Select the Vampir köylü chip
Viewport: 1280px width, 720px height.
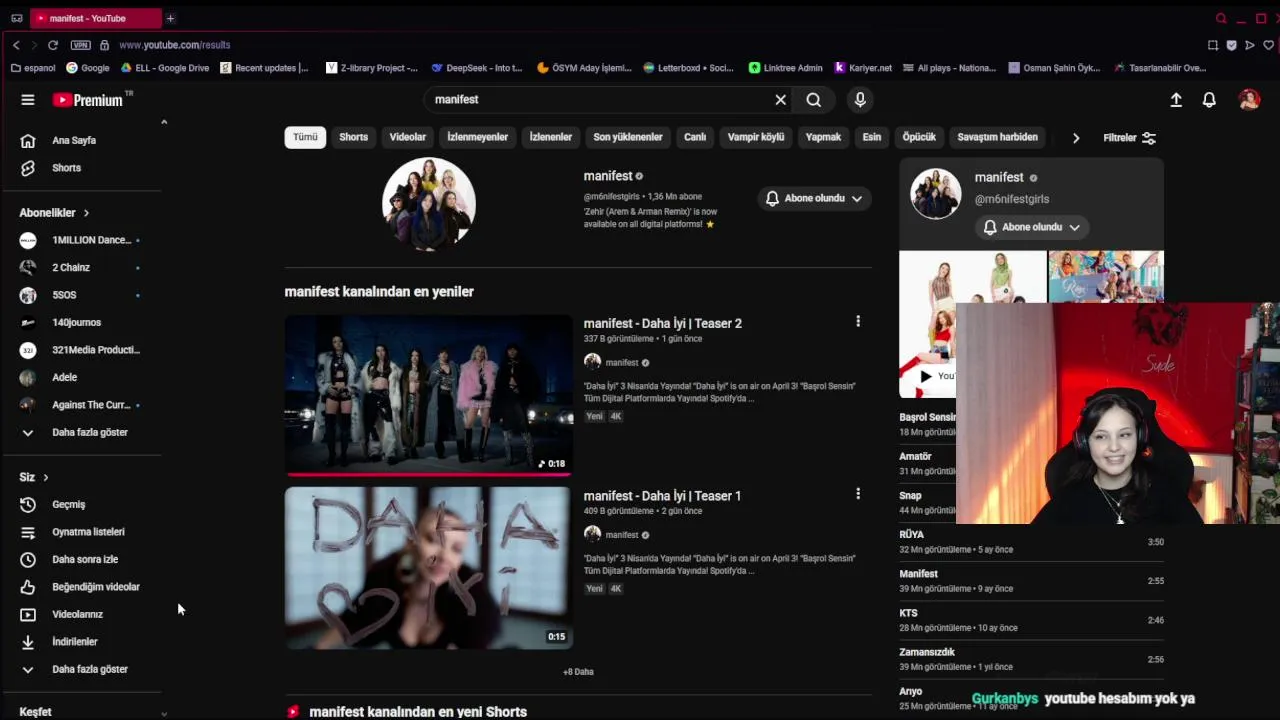pos(756,137)
